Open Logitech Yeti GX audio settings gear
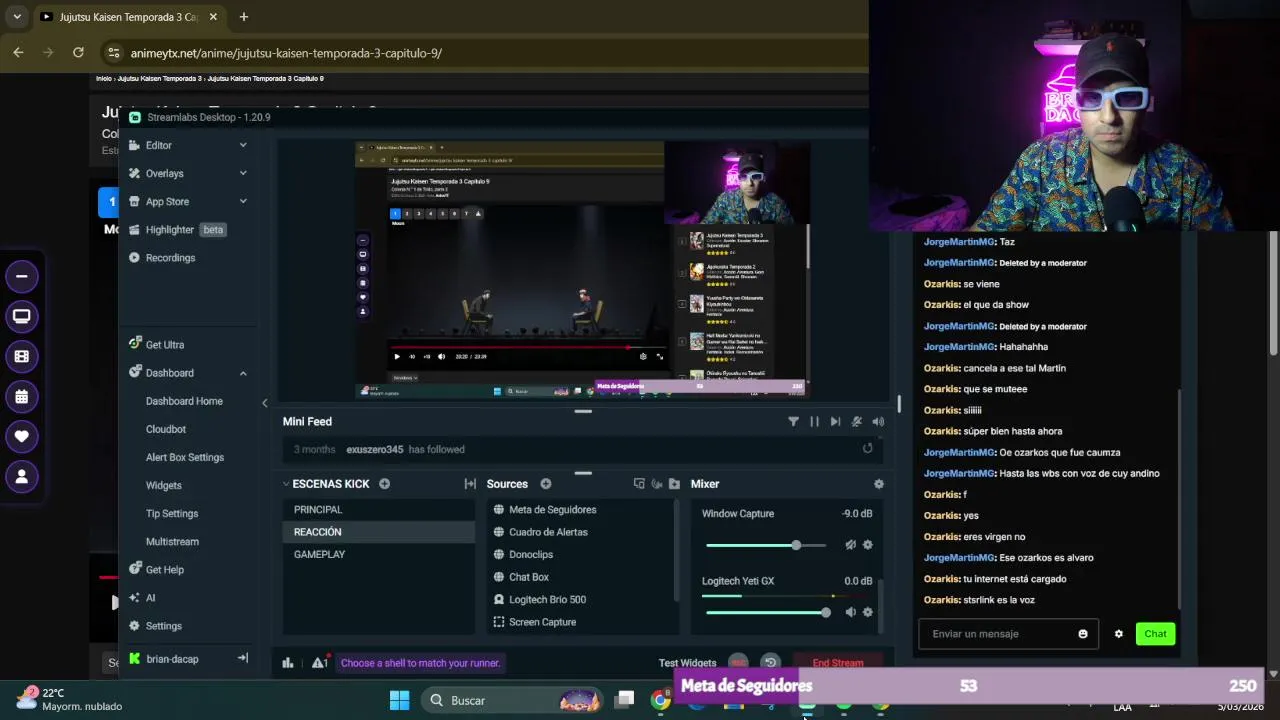This screenshot has height=720, width=1280. (867, 612)
